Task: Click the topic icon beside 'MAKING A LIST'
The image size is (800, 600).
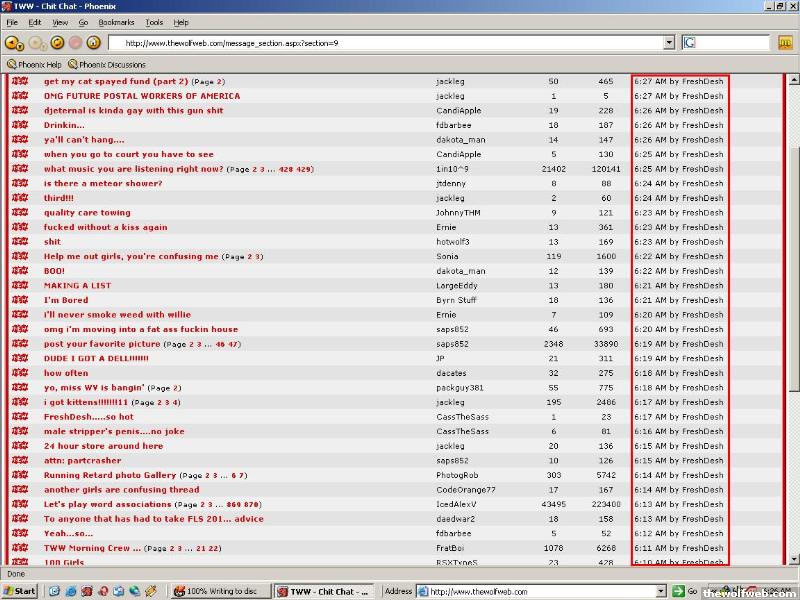Action: [x=19, y=286]
